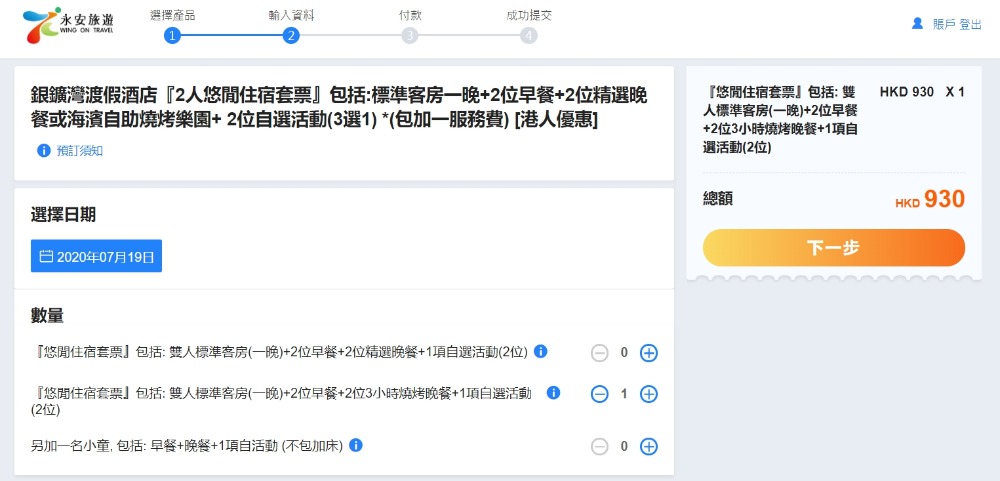
Task: Click step 4 成功提交 indicator
Action: click(528, 35)
